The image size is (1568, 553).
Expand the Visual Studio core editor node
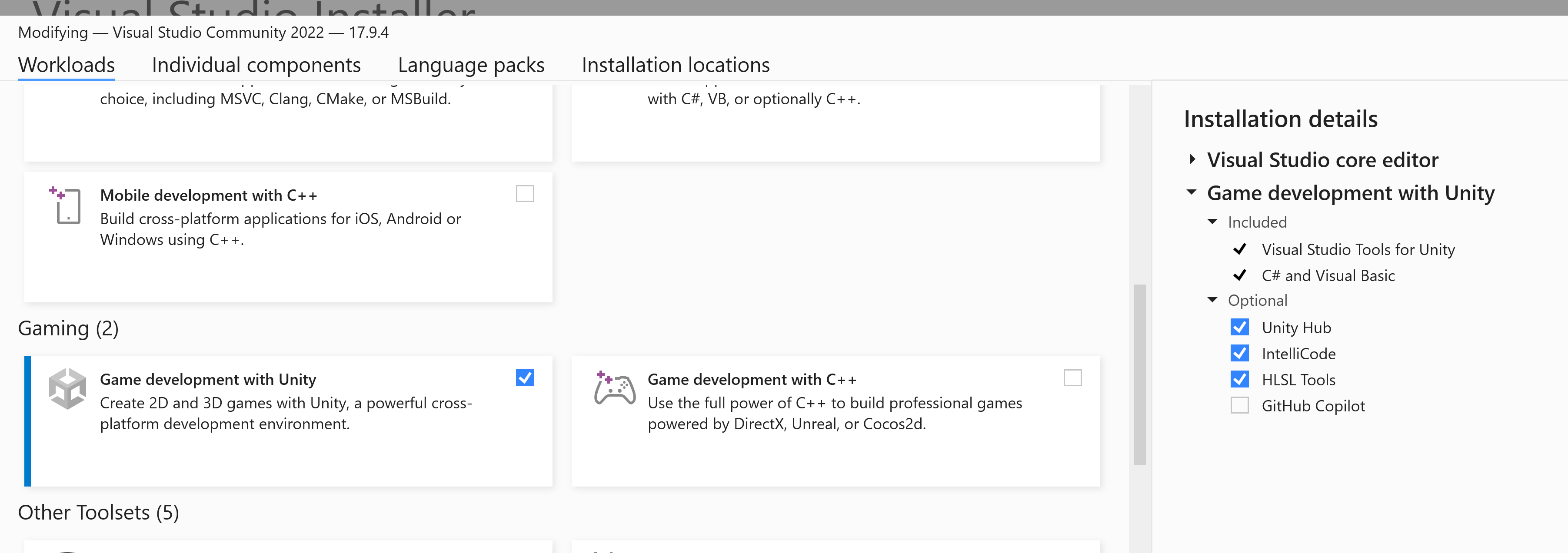coord(1192,159)
